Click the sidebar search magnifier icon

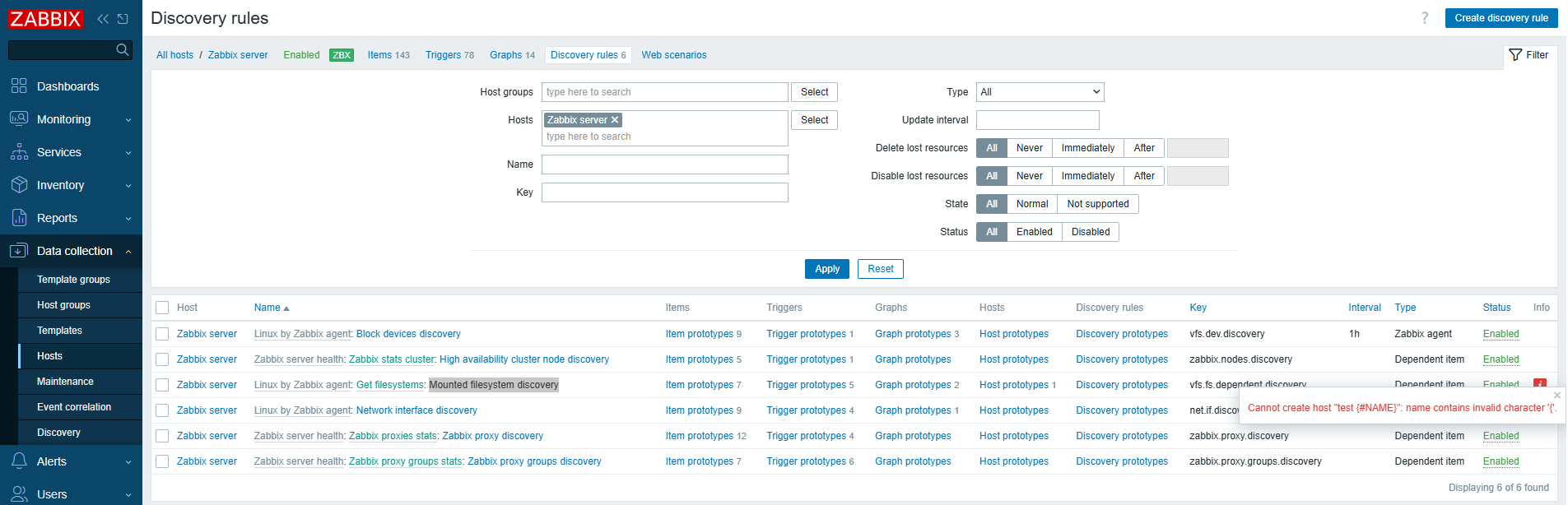pos(123,50)
